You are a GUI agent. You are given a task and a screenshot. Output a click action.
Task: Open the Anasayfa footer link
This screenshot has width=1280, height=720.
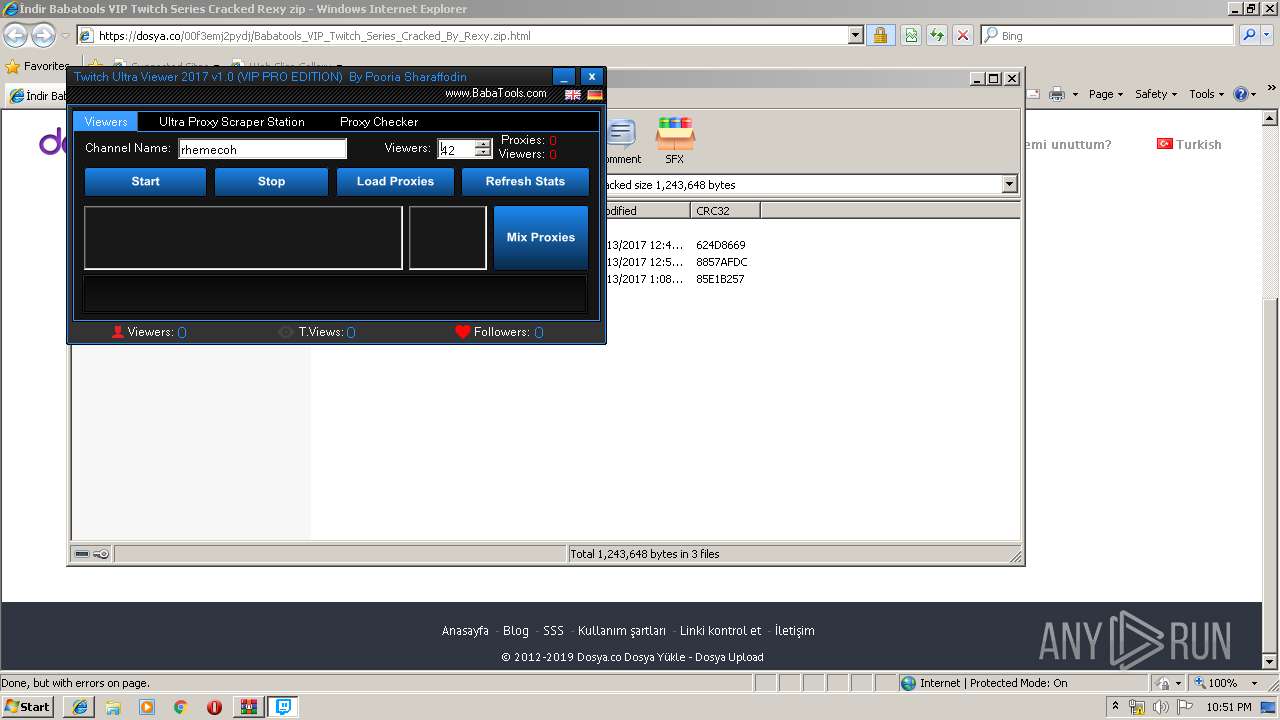tap(465, 630)
